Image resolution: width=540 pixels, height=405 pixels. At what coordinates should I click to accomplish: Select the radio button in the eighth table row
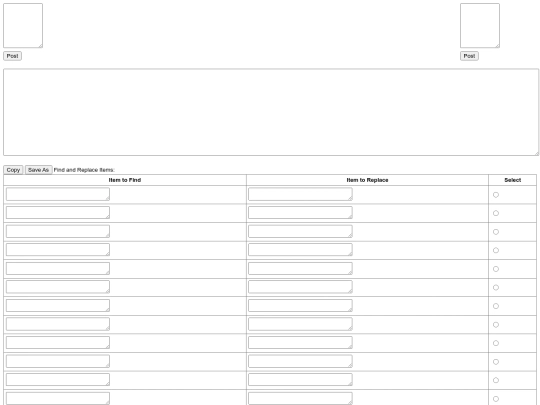[496, 325]
